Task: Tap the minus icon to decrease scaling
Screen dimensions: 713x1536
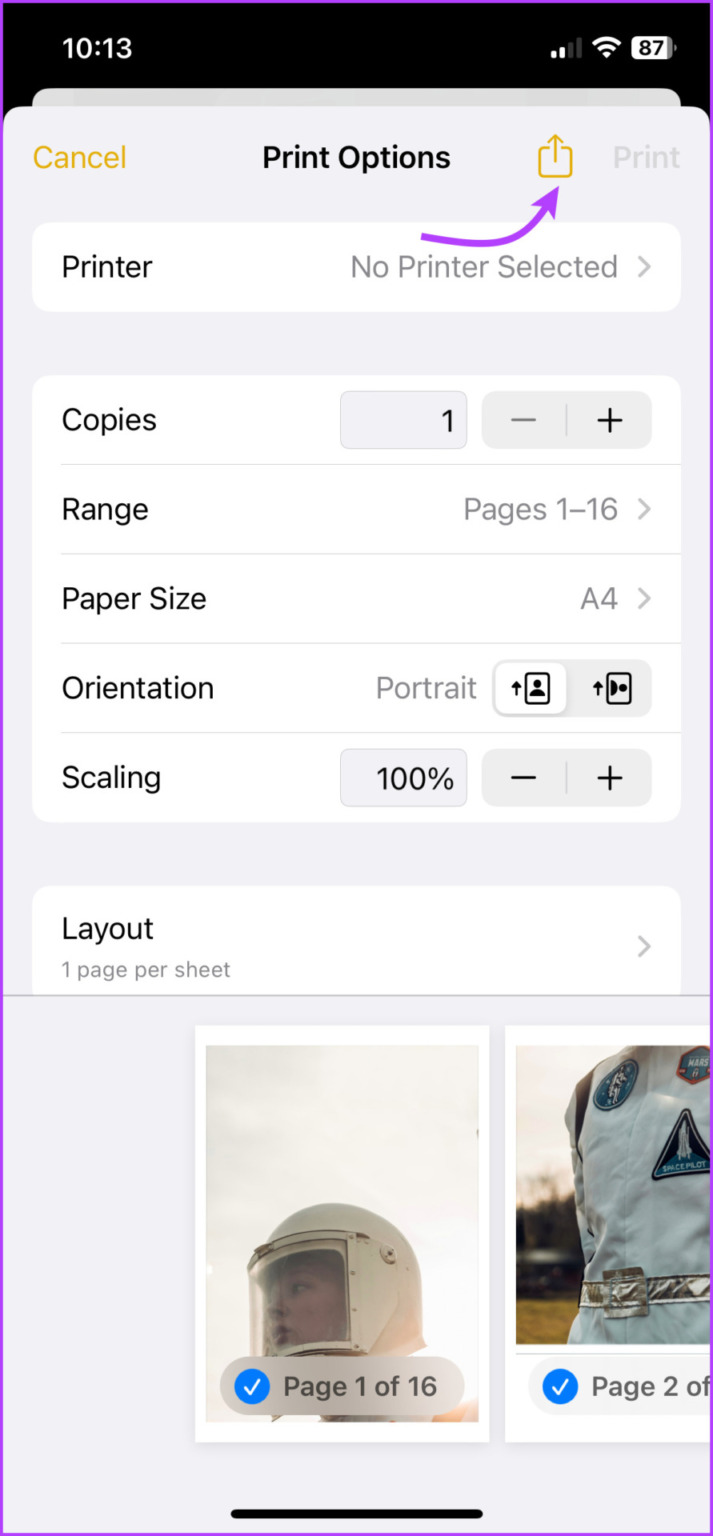Action: pyautogui.click(x=523, y=777)
